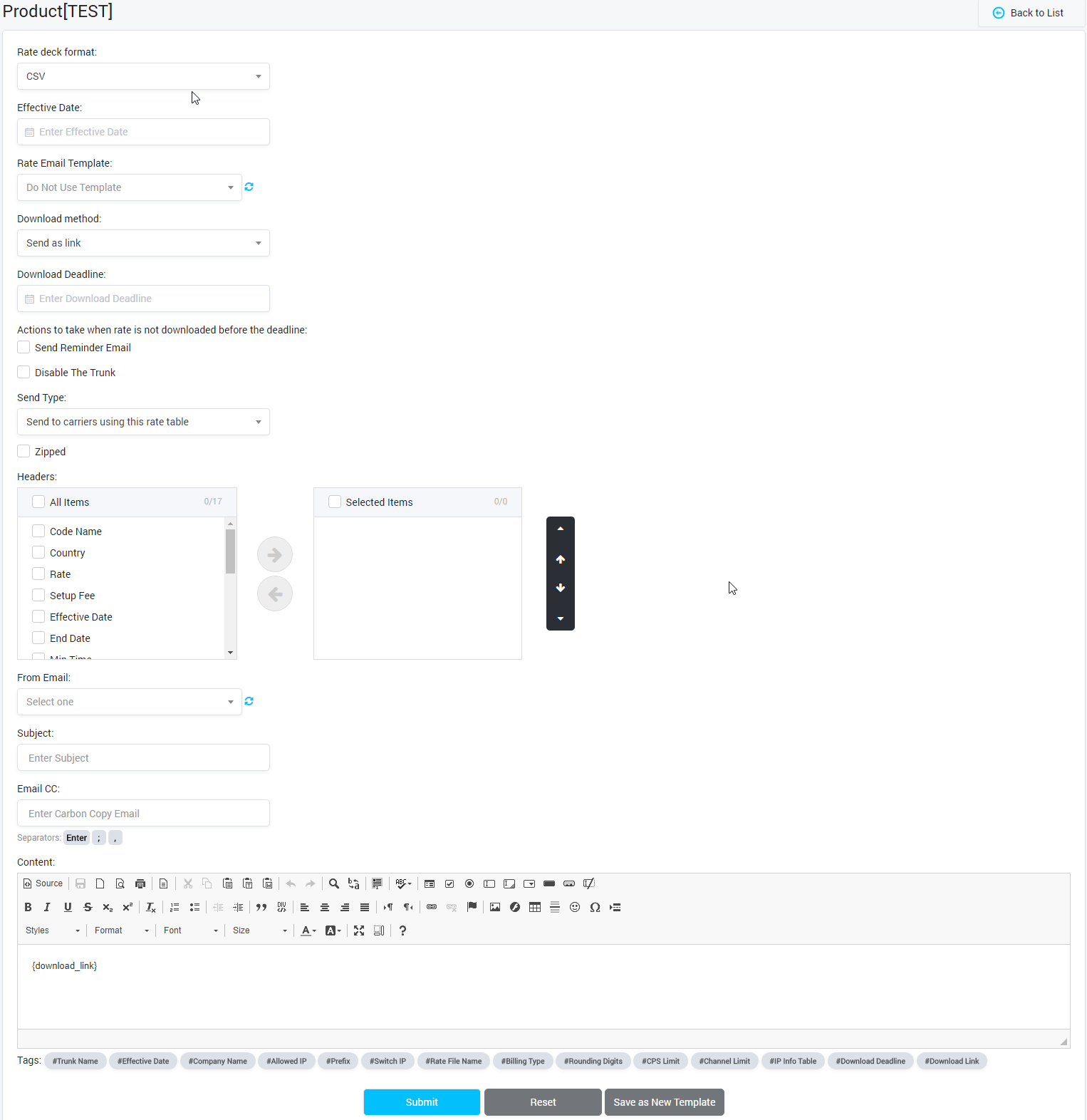Open the Styles menu in editor toolbar
The height and width of the screenshot is (1120, 1087).
point(53,930)
